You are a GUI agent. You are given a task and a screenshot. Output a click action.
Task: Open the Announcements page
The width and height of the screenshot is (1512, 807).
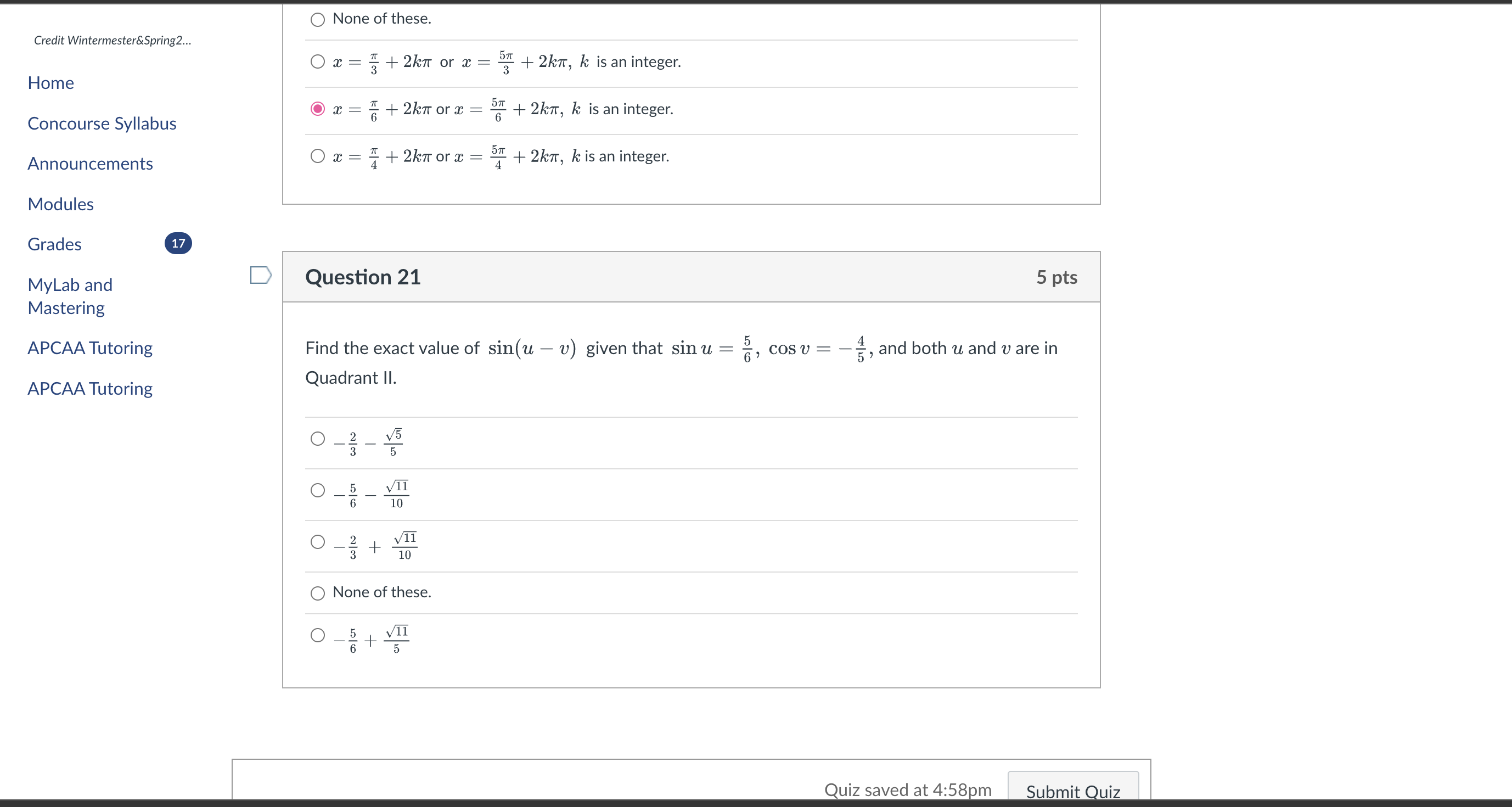click(90, 163)
